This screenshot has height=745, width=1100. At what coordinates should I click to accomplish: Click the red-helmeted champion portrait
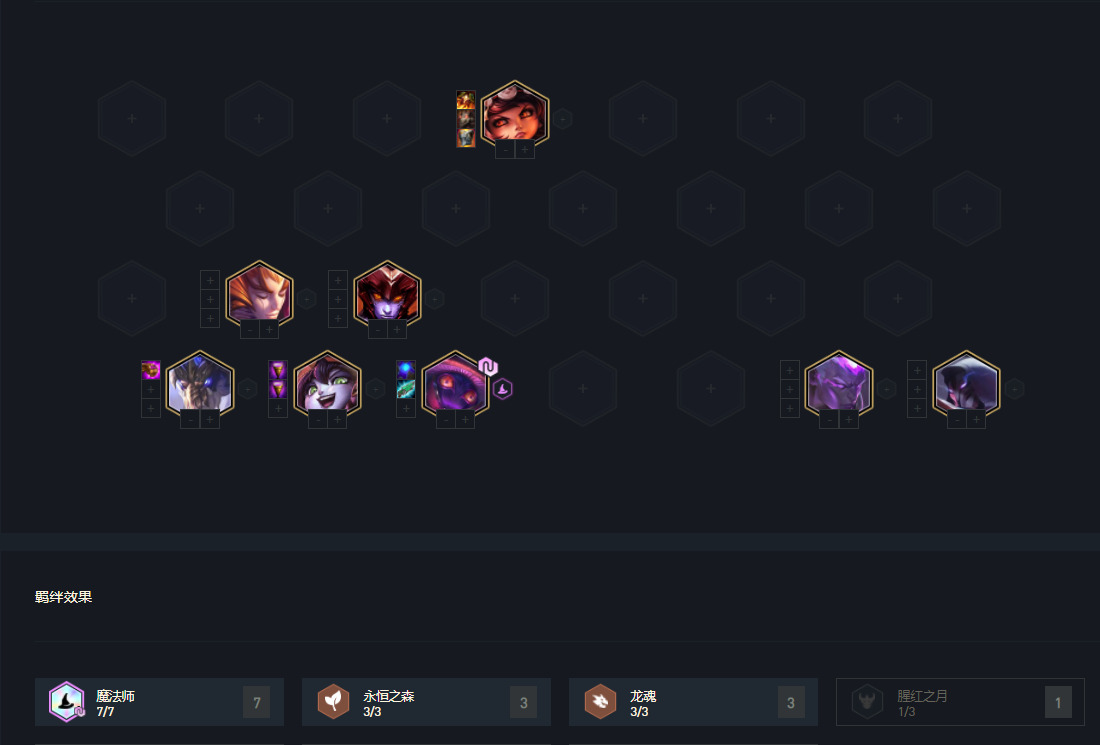pos(387,295)
